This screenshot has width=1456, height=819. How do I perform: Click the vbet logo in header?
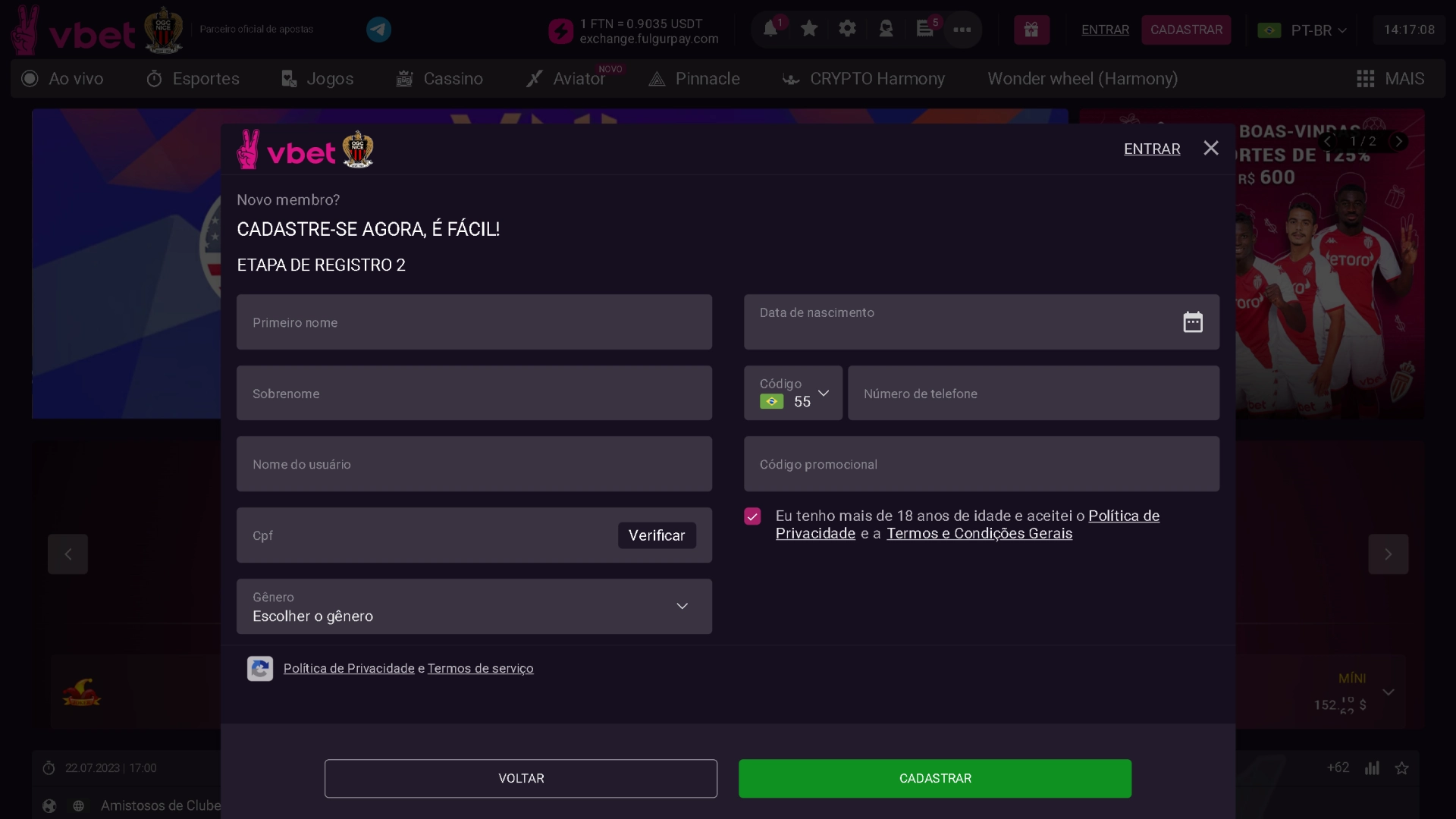(74, 31)
